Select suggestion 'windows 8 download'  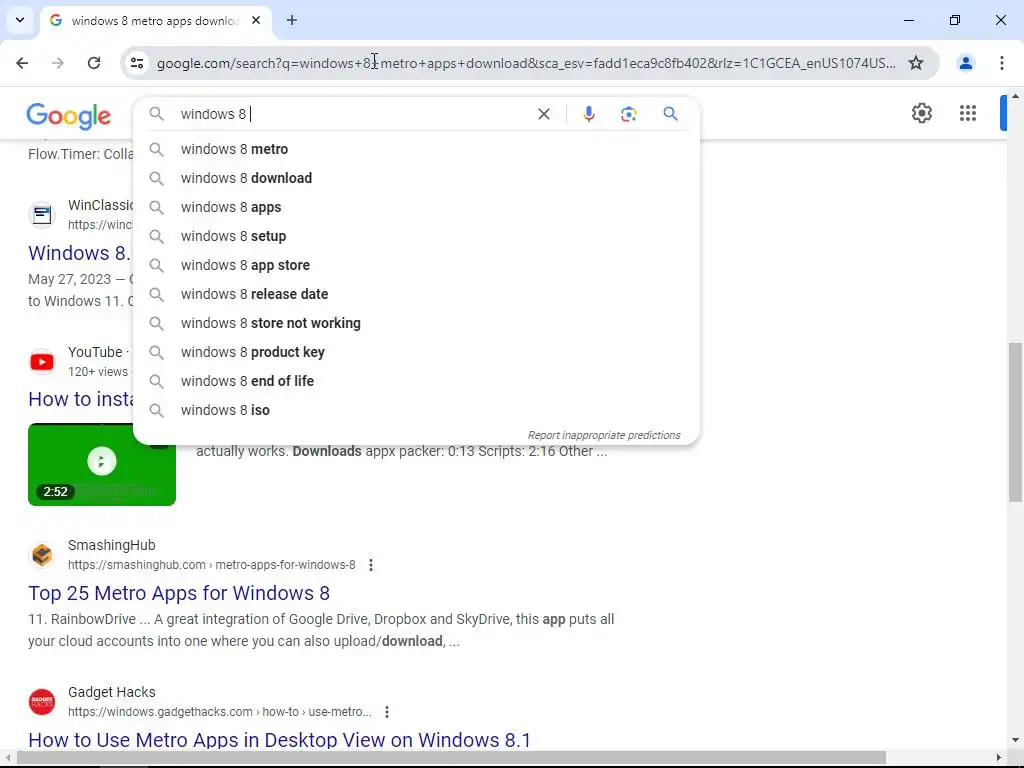click(416, 178)
